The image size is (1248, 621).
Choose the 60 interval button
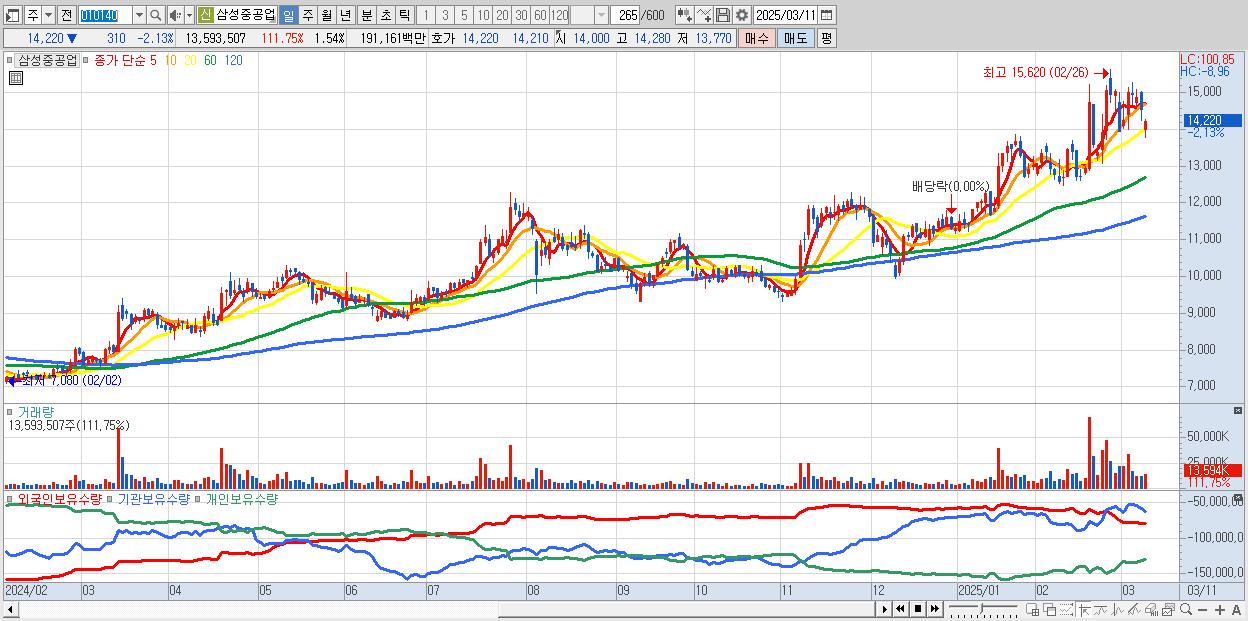(540, 15)
